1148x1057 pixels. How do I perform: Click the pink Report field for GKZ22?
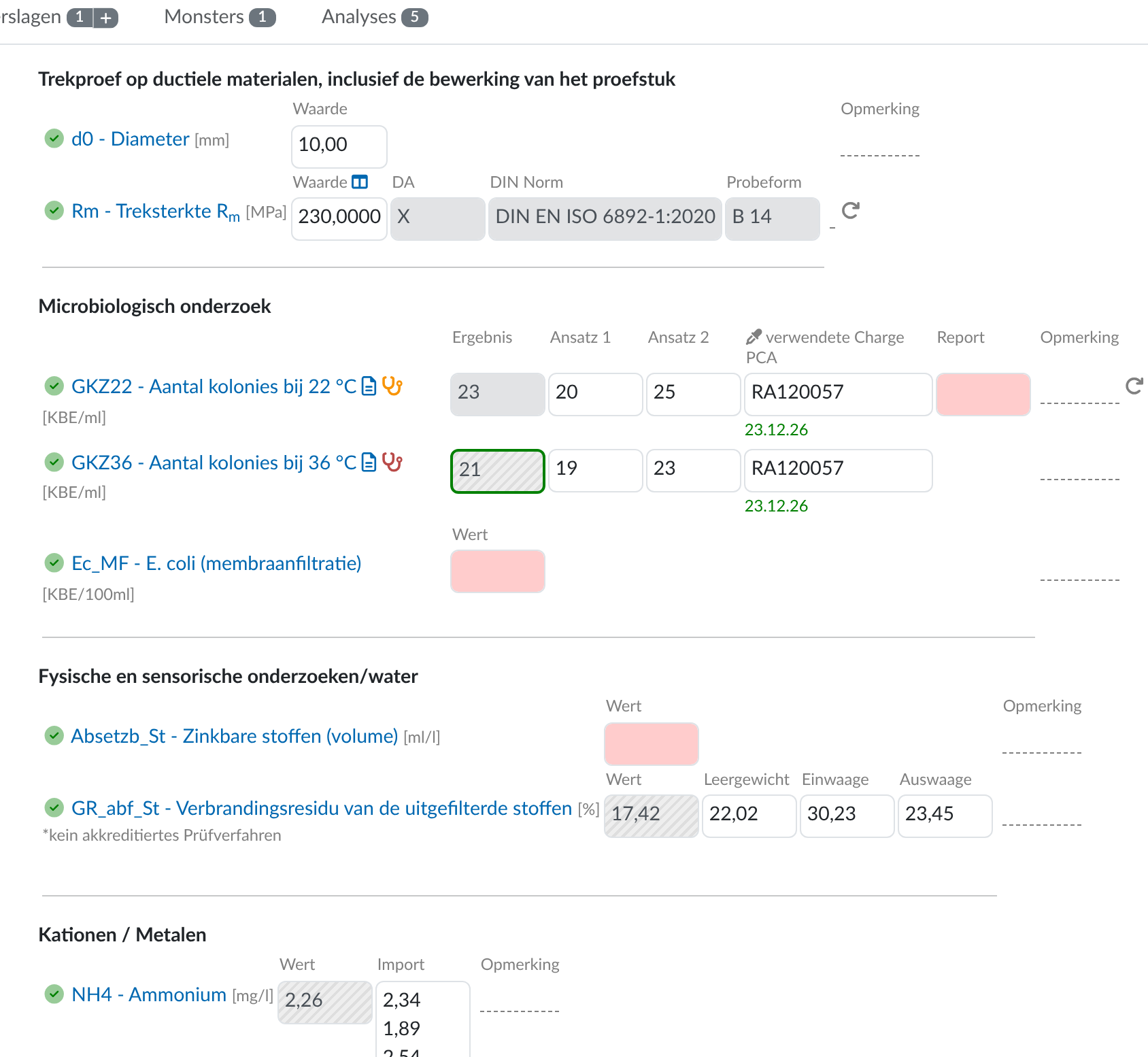[x=983, y=395]
